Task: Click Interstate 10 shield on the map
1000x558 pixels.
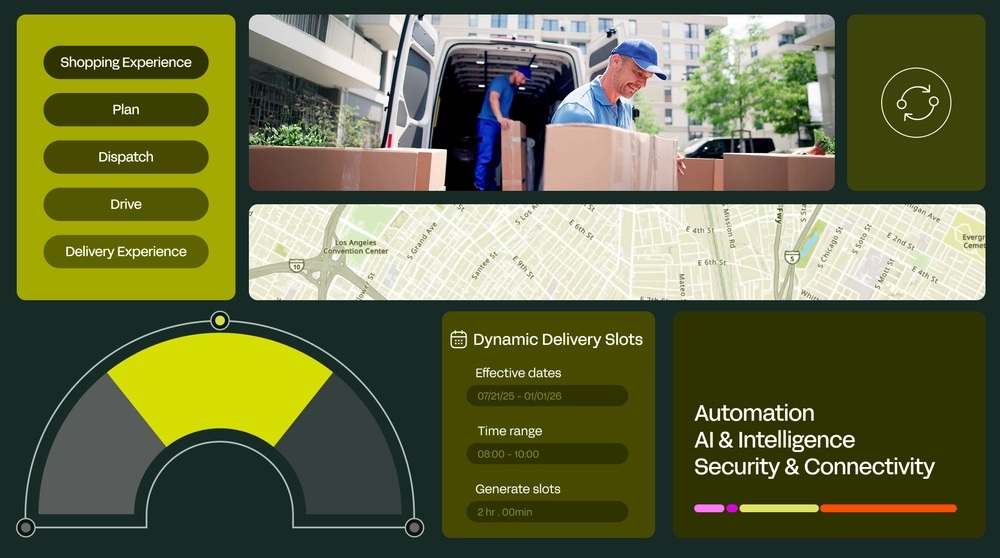Action: point(296,265)
